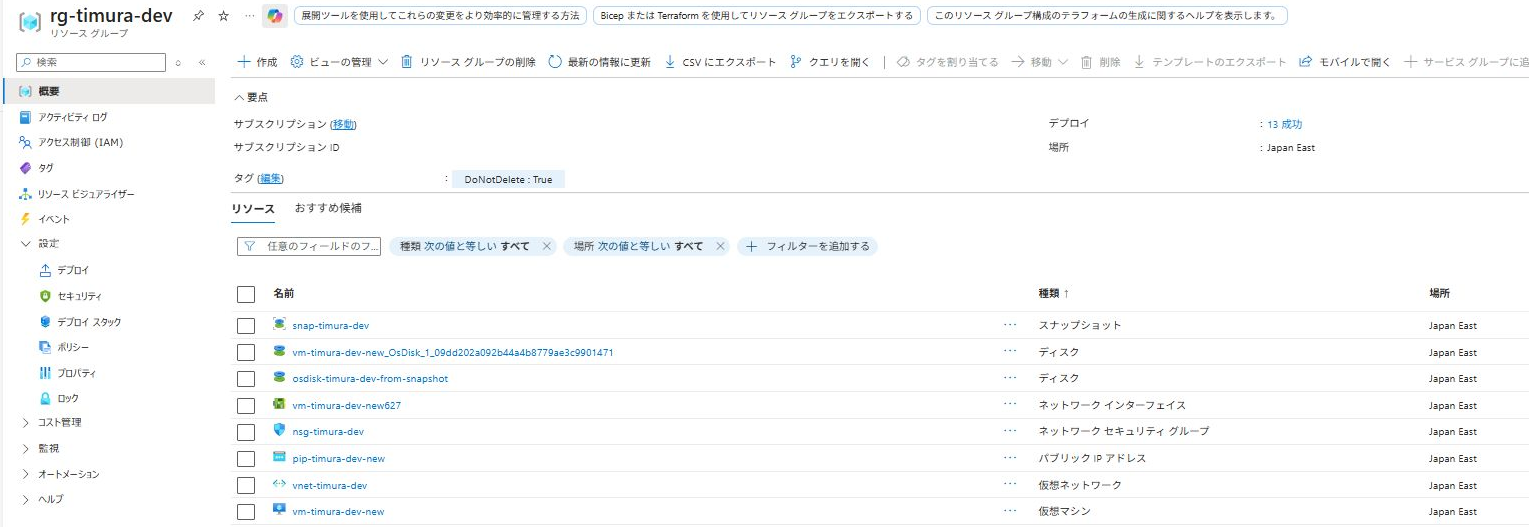Open the ビューの管理 dropdown
The width and height of the screenshot is (1529, 527).
339,62
